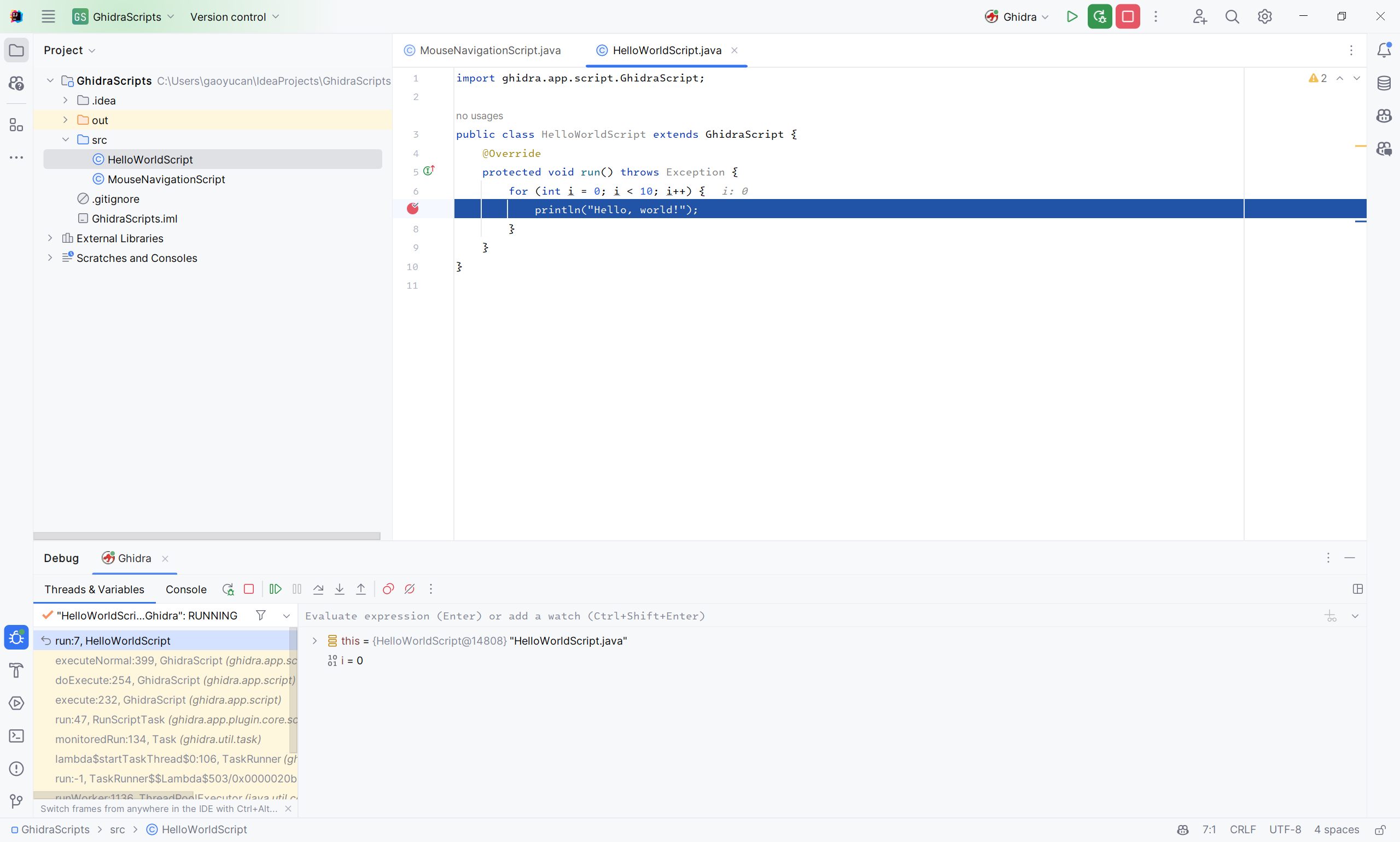Go to next highlighted warning arrow
This screenshot has width=1400, height=842.
(x=1356, y=78)
